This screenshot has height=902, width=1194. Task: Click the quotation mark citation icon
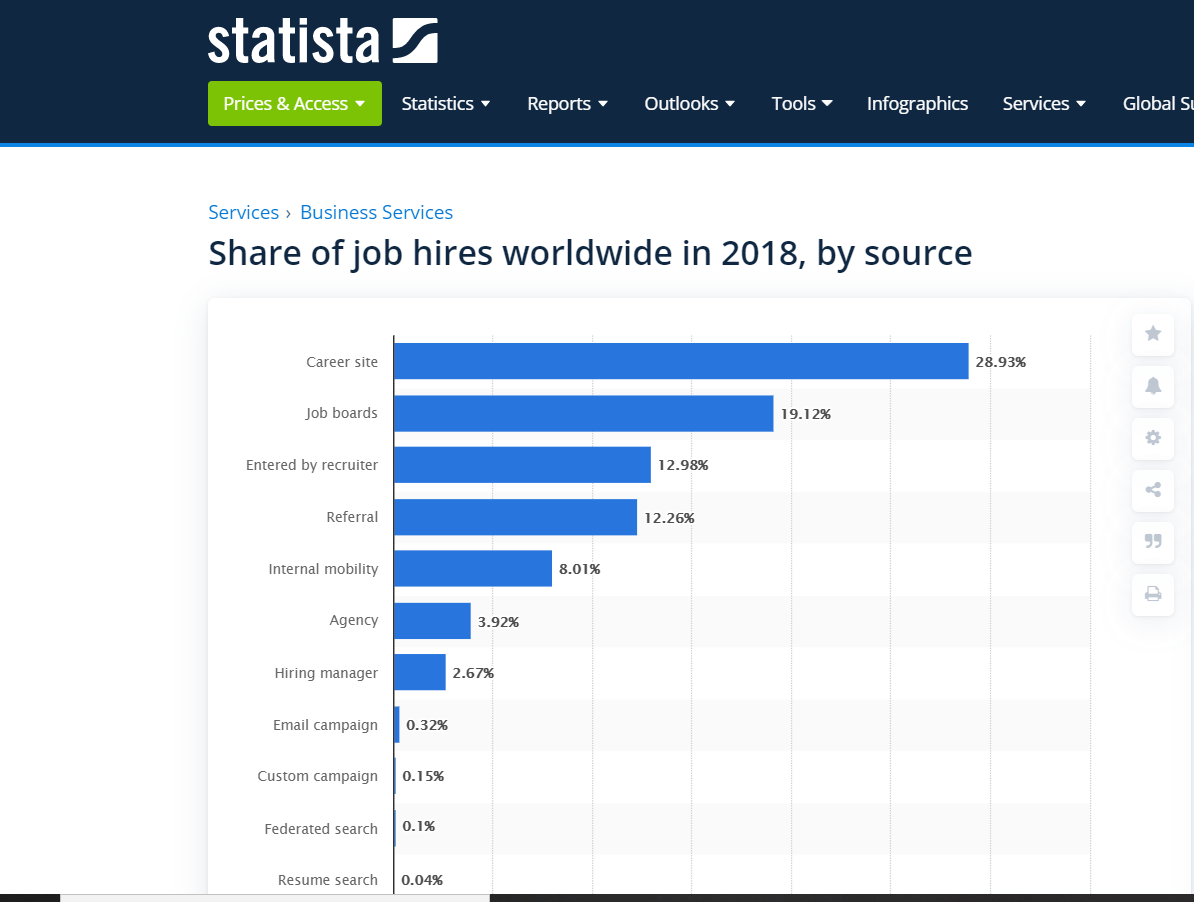click(1153, 541)
